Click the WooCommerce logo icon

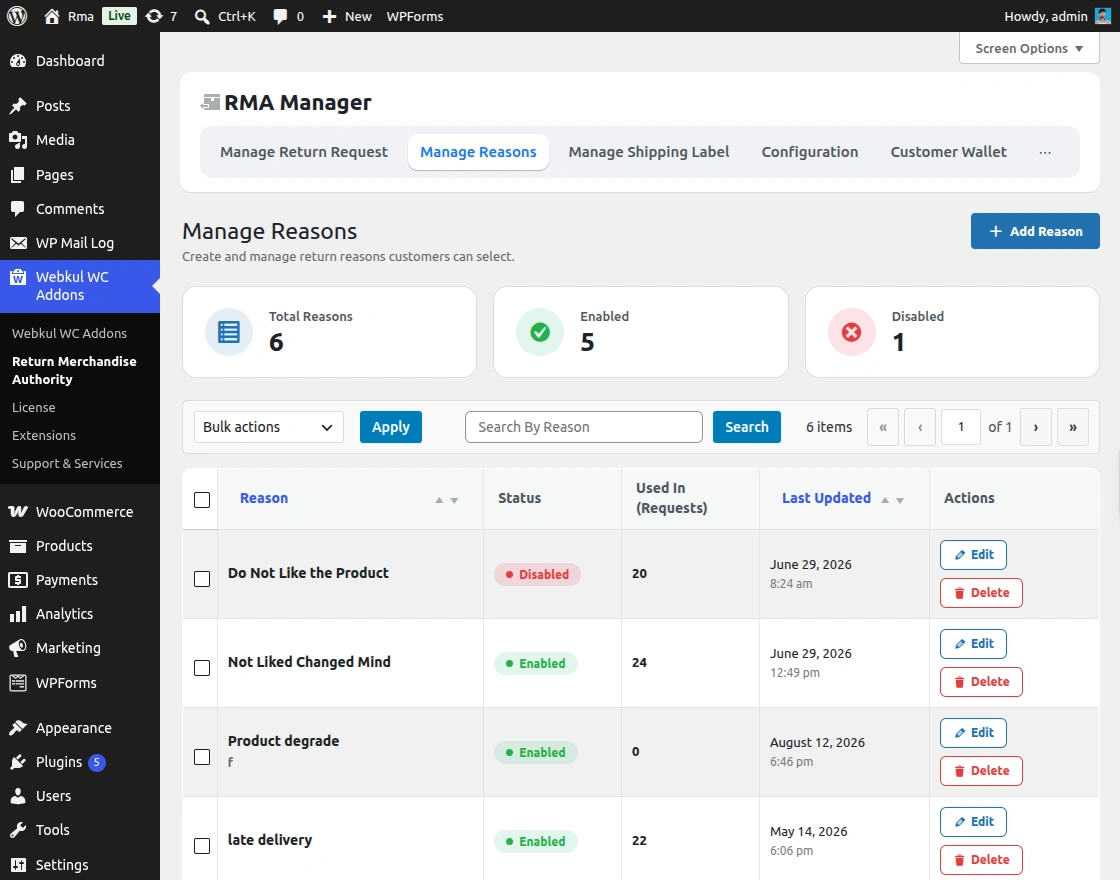point(18,511)
